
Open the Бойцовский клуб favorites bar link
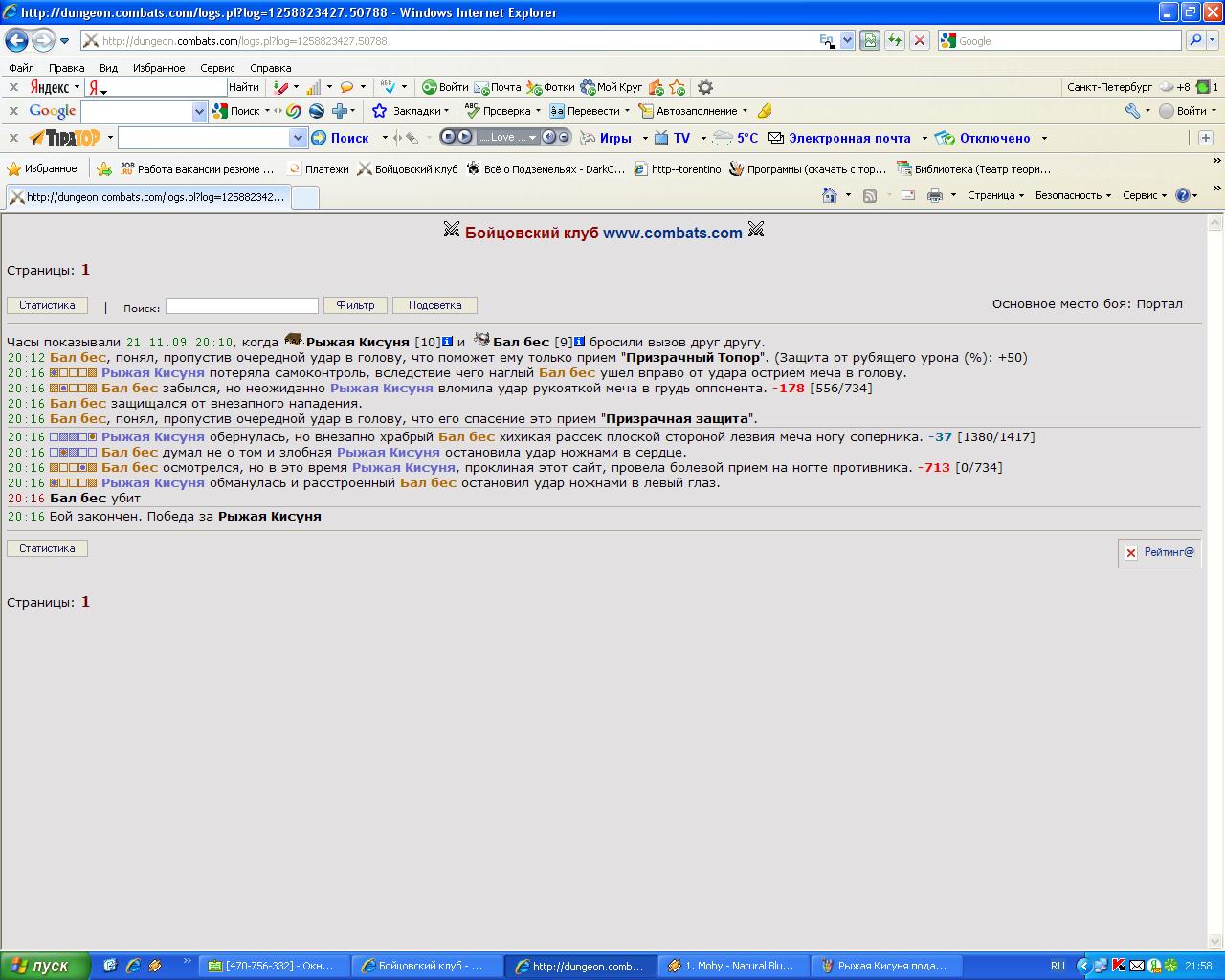pyautogui.click(x=408, y=169)
